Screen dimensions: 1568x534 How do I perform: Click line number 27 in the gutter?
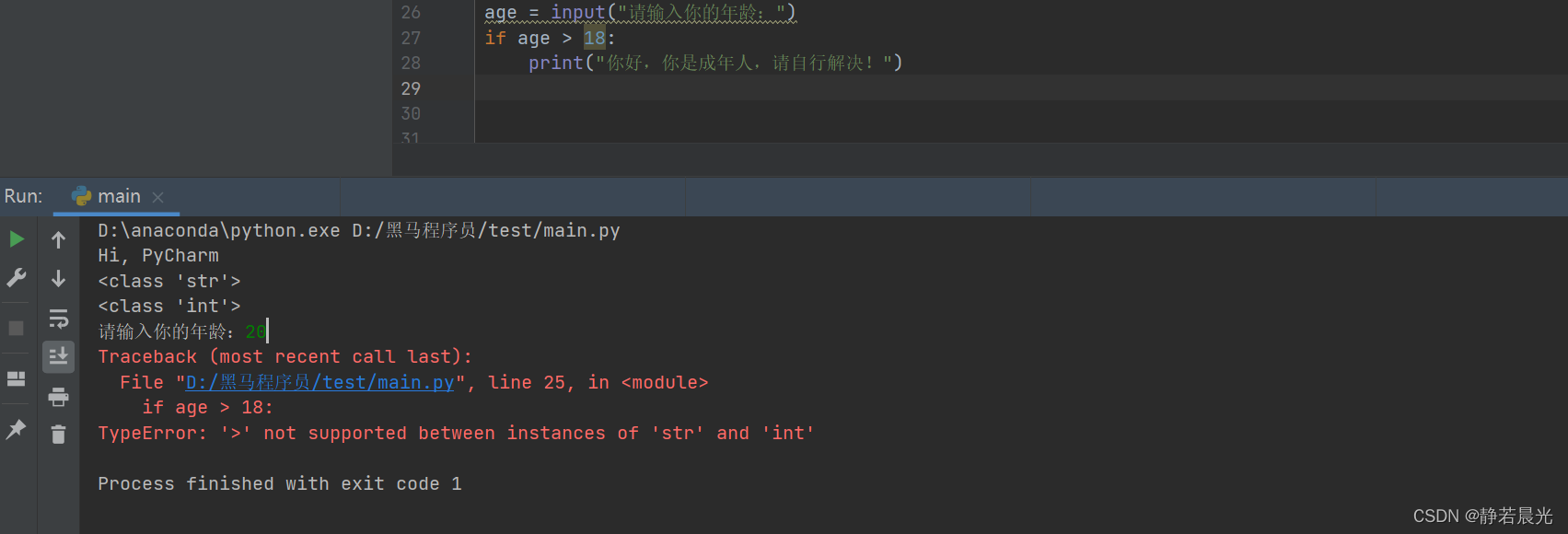coord(411,38)
